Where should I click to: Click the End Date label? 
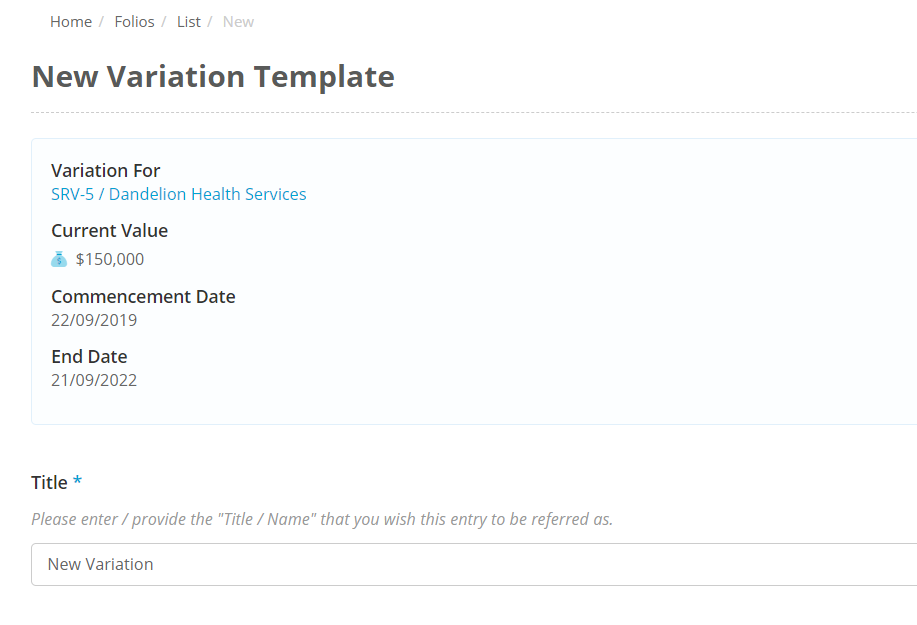[89, 357]
